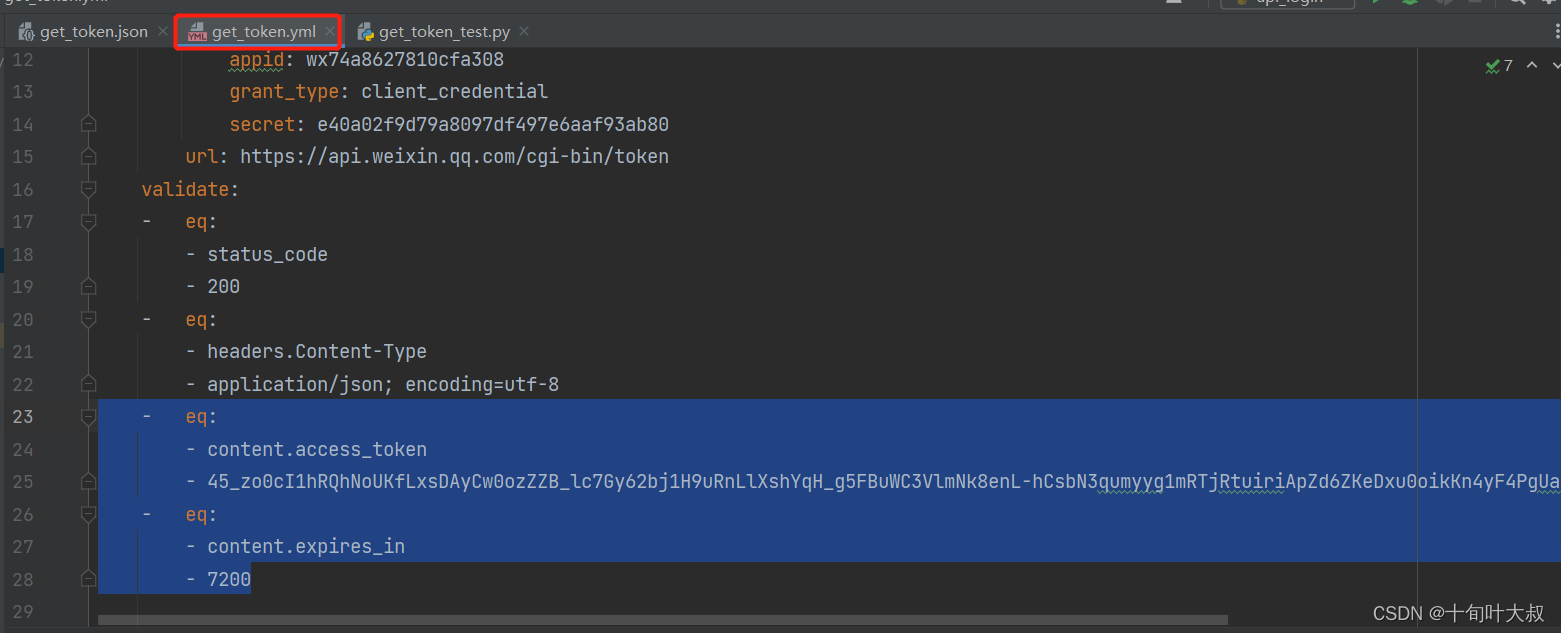
Task: Click the fold end marker on line 19
Action: pyautogui.click(x=88, y=287)
